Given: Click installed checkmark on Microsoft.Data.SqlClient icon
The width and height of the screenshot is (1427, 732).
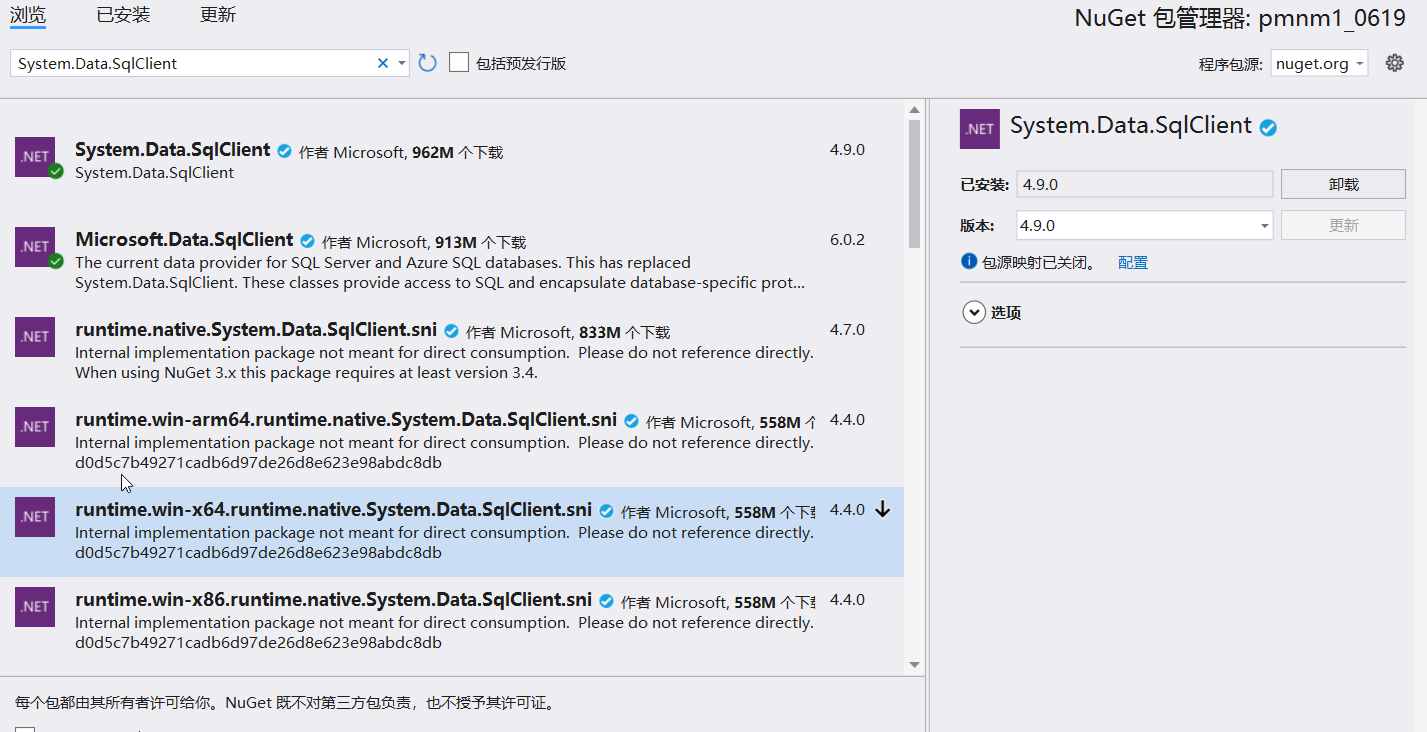Looking at the screenshot, I should click(56, 261).
